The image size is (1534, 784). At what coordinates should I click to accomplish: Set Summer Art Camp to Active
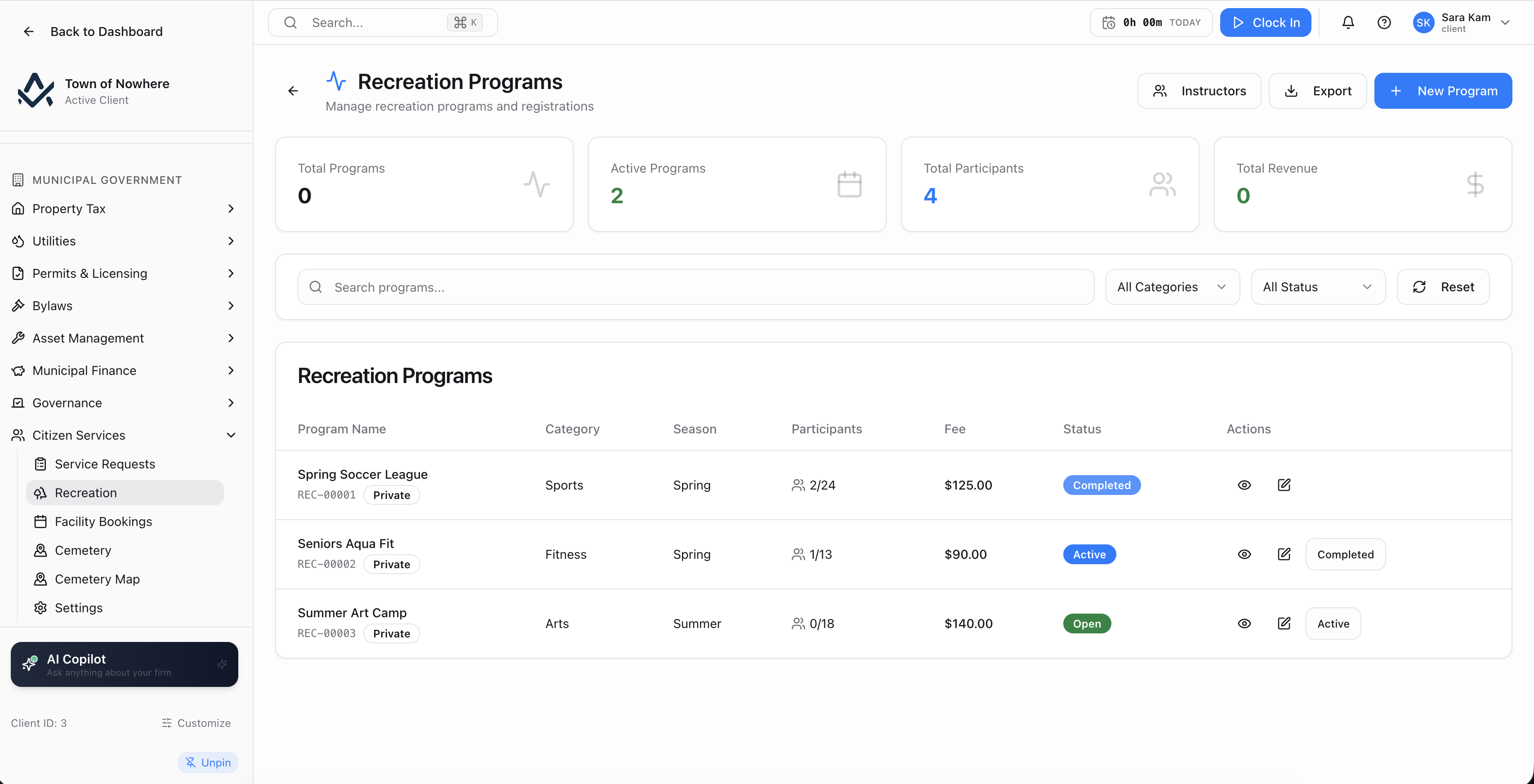[x=1333, y=623]
